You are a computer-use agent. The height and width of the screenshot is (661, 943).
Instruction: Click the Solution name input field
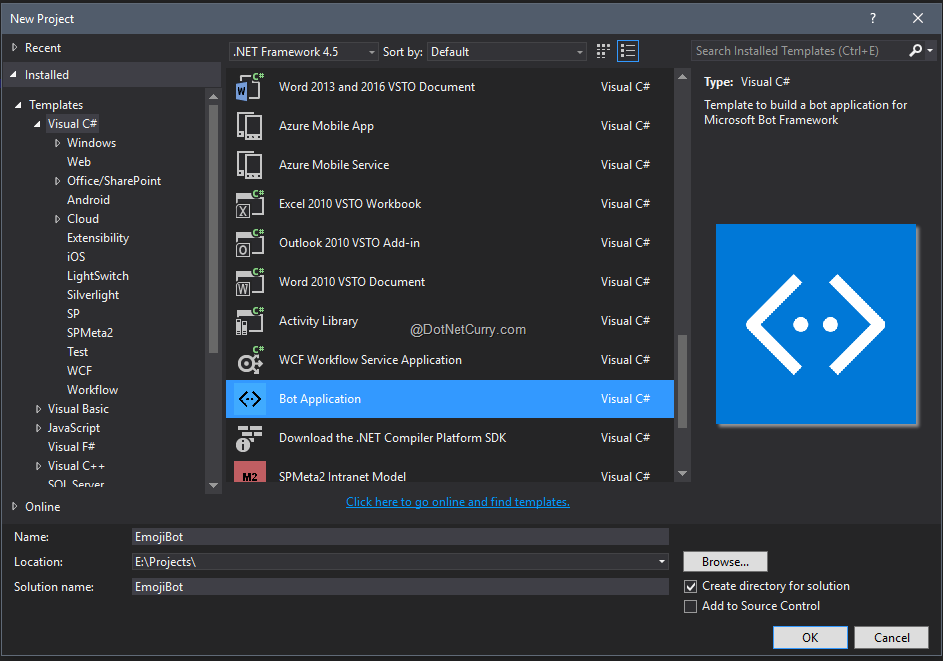coord(400,586)
